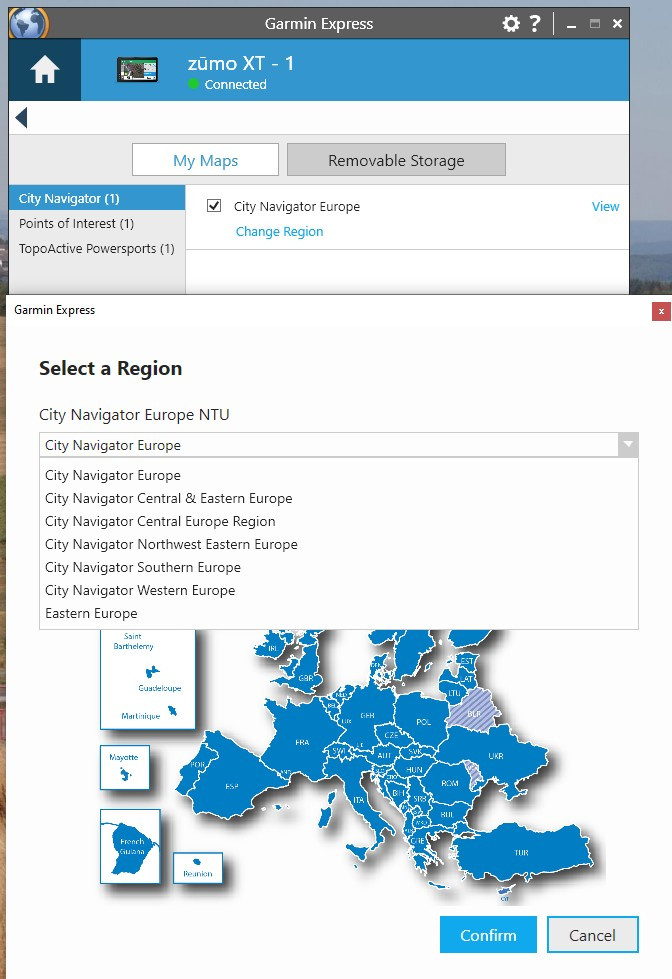The image size is (672, 979).
Task: Choose City Navigator Northwest Eastern Europe
Action: pyautogui.click(x=338, y=544)
